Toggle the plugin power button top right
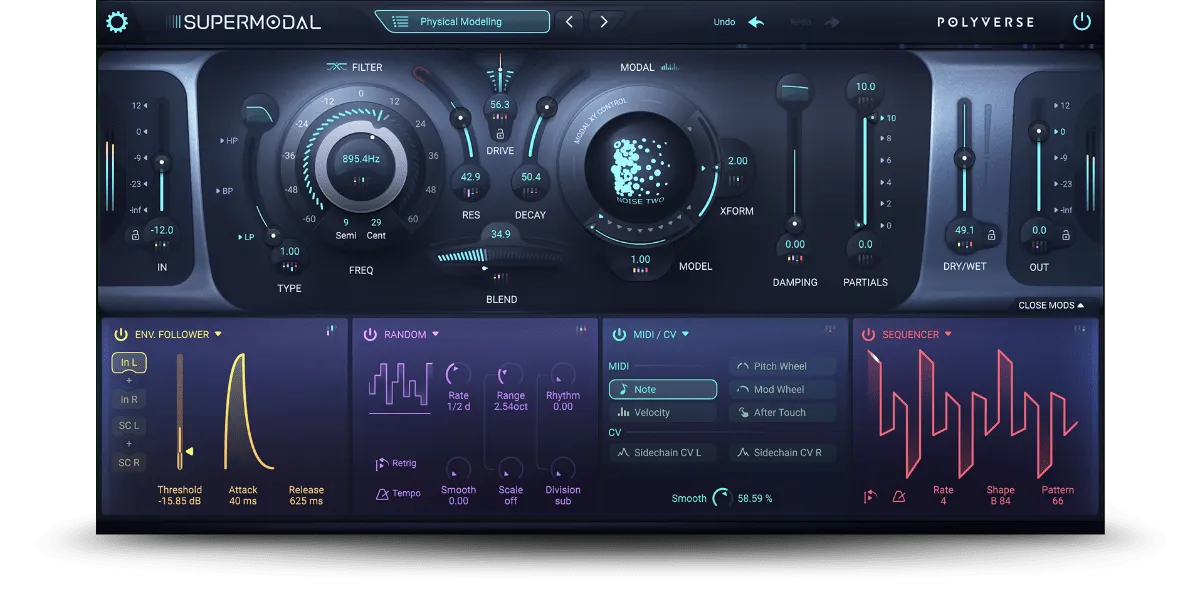This screenshot has width=1200, height=600. tap(1081, 21)
